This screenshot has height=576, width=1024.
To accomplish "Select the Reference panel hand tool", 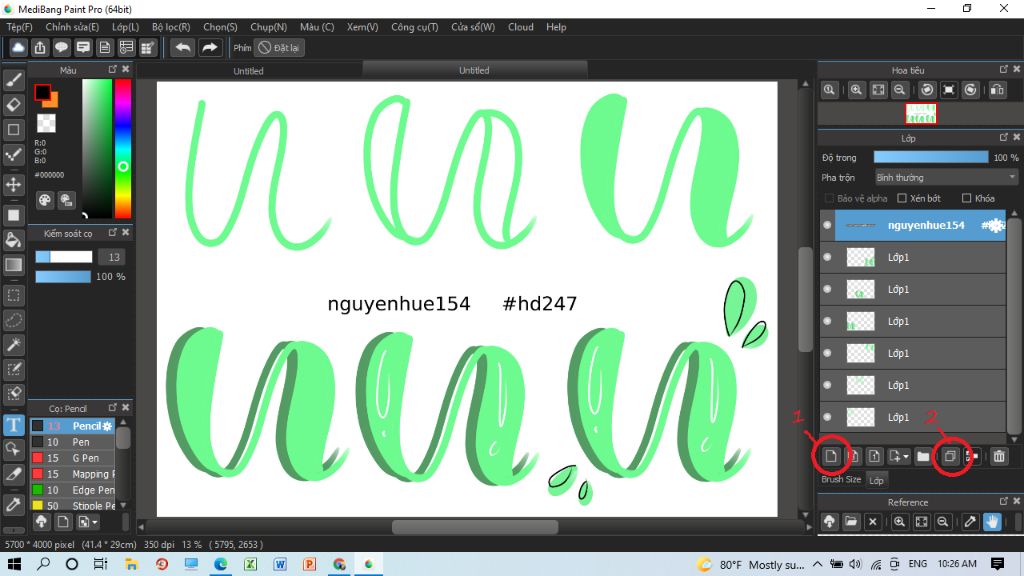I will point(993,522).
